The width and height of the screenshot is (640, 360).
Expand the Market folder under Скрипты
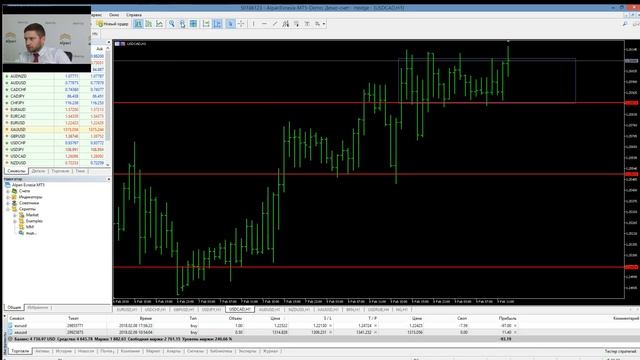tap(15, 215)
